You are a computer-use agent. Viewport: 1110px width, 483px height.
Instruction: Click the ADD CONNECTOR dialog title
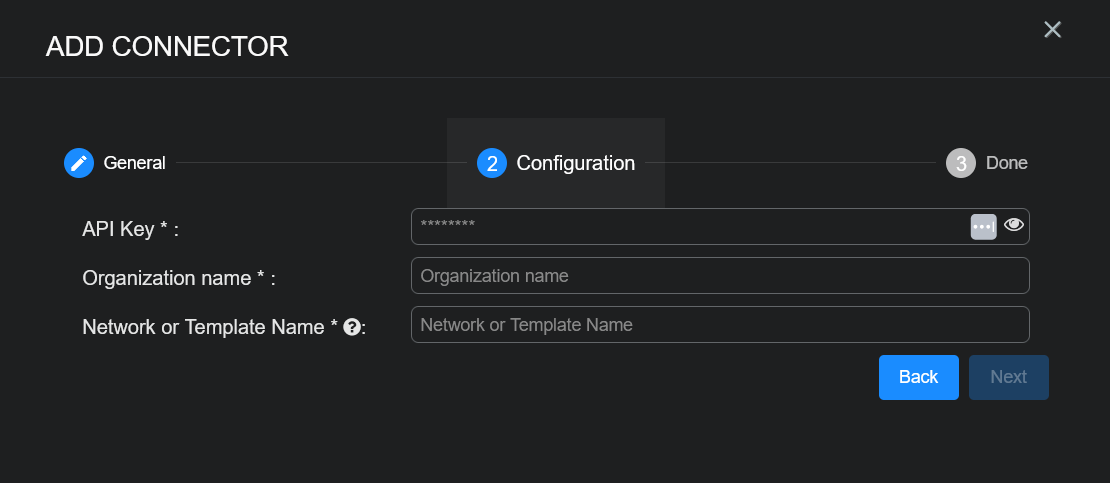[x=167, y=46]
